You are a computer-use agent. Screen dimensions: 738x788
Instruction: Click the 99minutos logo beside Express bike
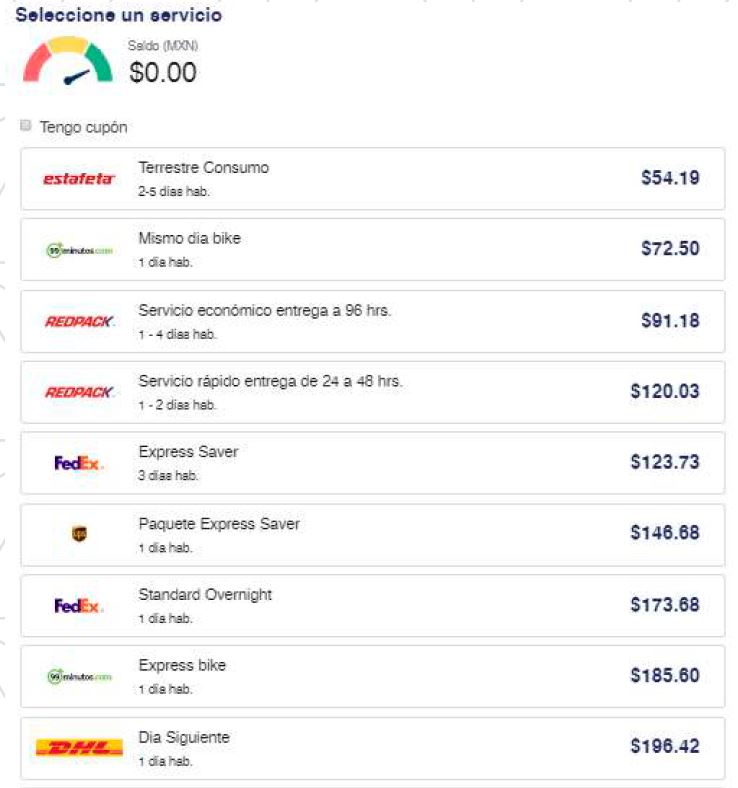[x=79, y=677]
